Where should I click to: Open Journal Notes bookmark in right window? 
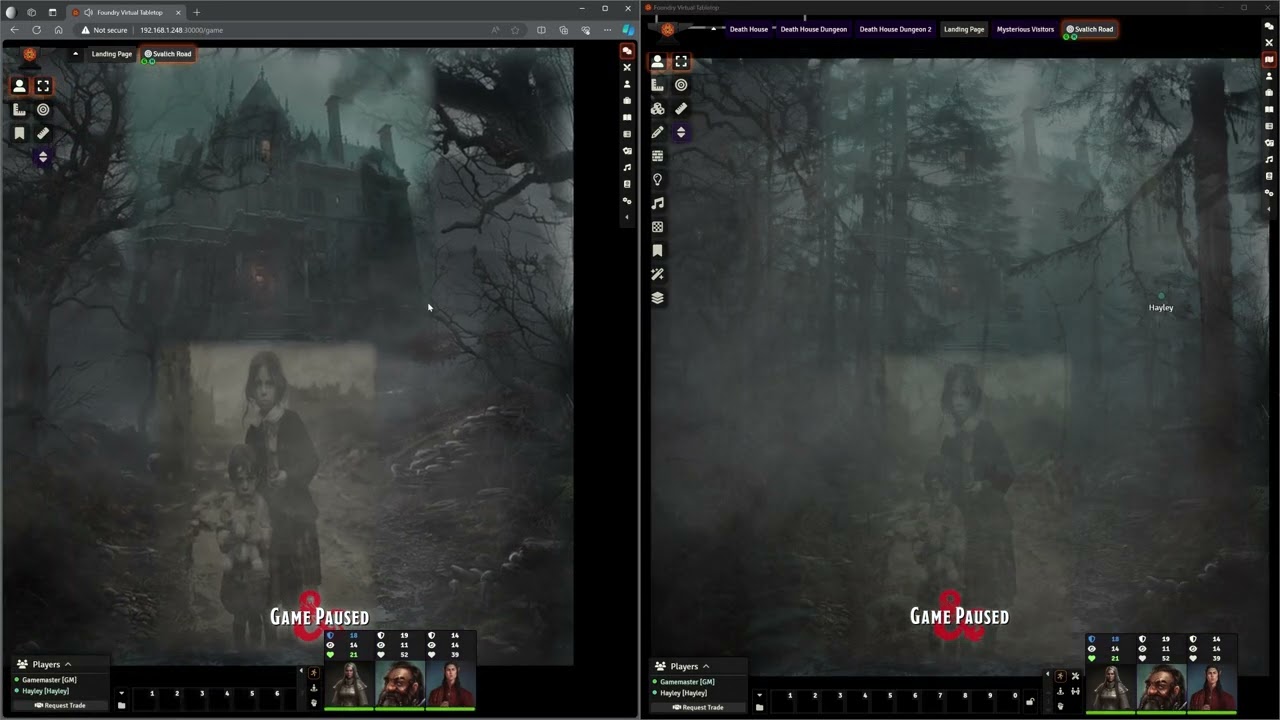coord(657,250)
